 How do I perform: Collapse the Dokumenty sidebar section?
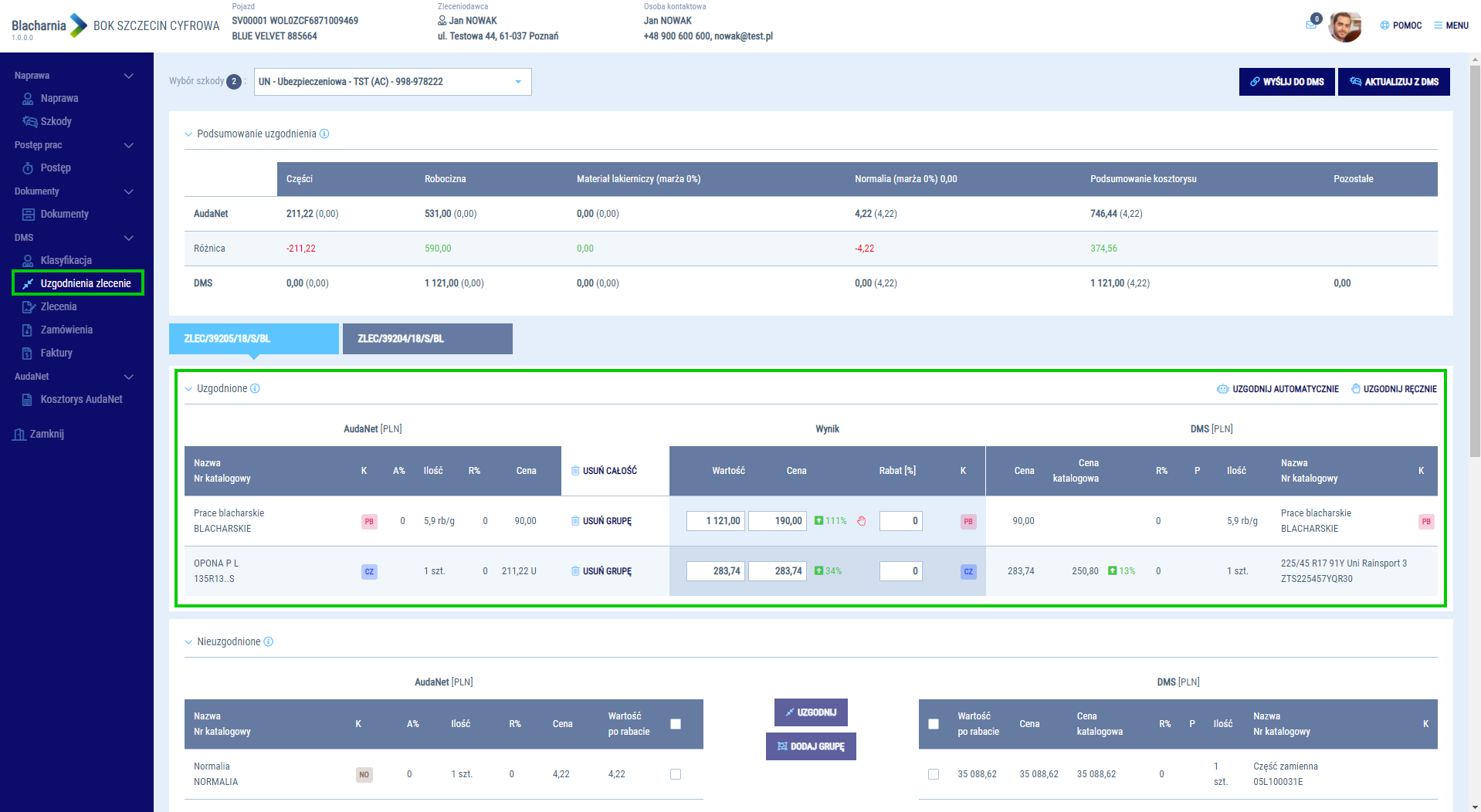click(x=129, y=191)
